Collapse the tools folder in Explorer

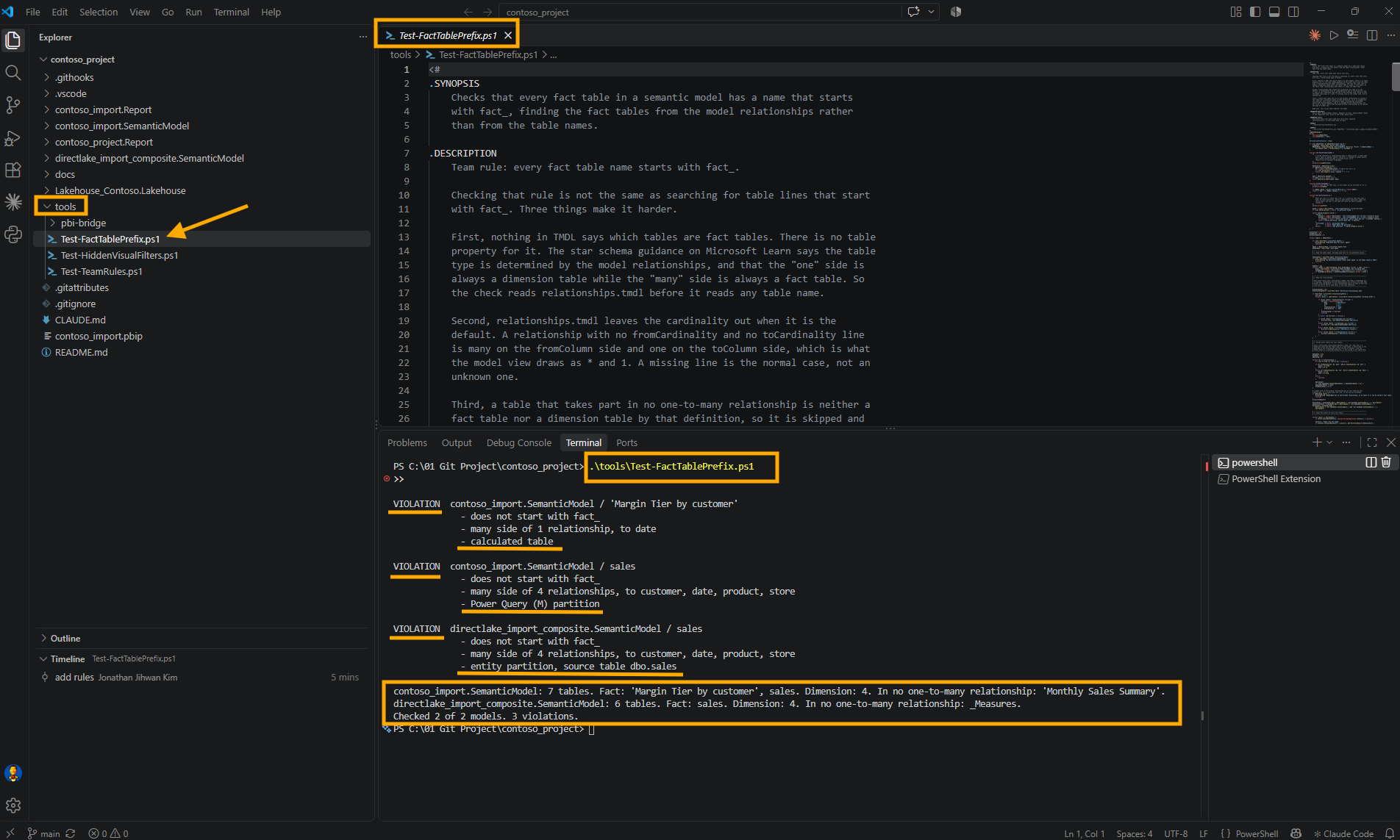(x=47, y=207)
